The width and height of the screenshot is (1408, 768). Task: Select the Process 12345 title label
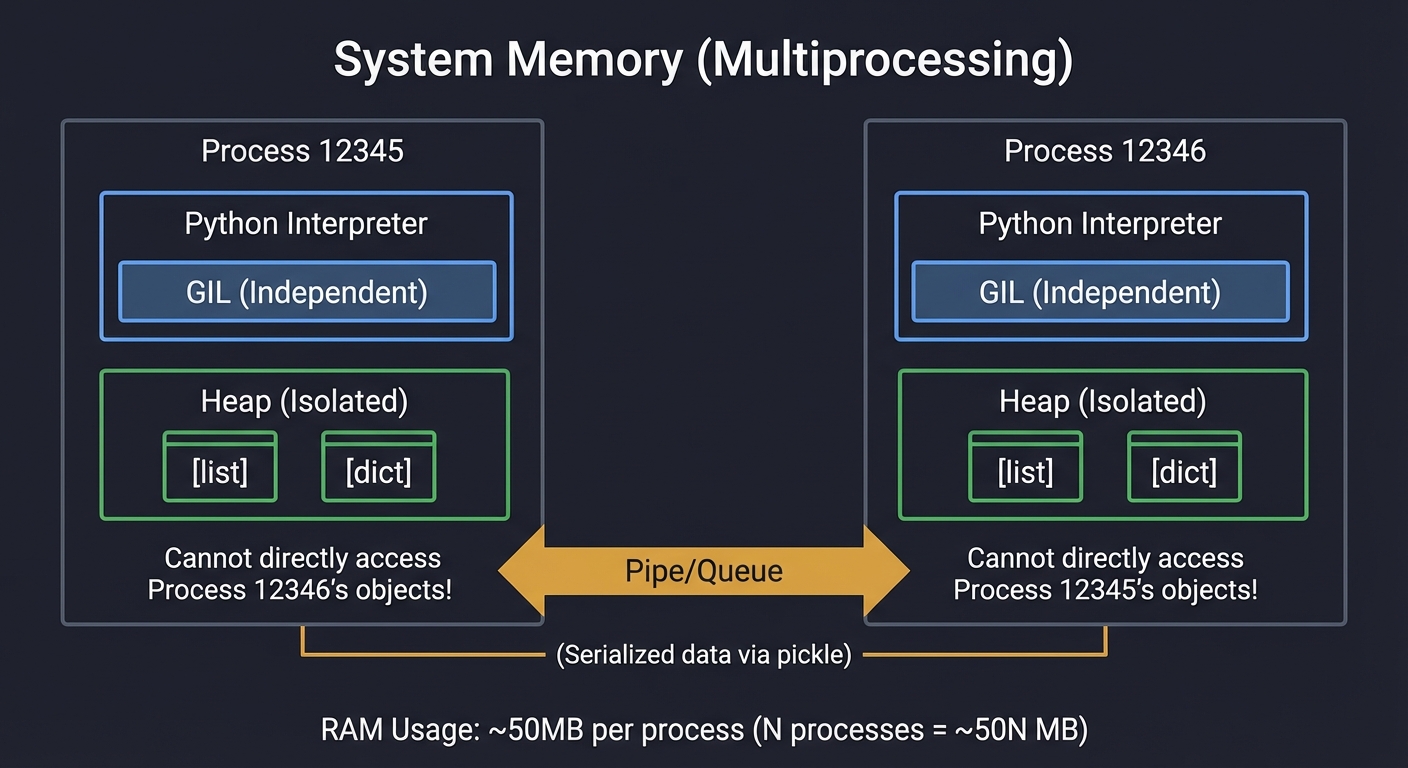(x=303, y=150)
